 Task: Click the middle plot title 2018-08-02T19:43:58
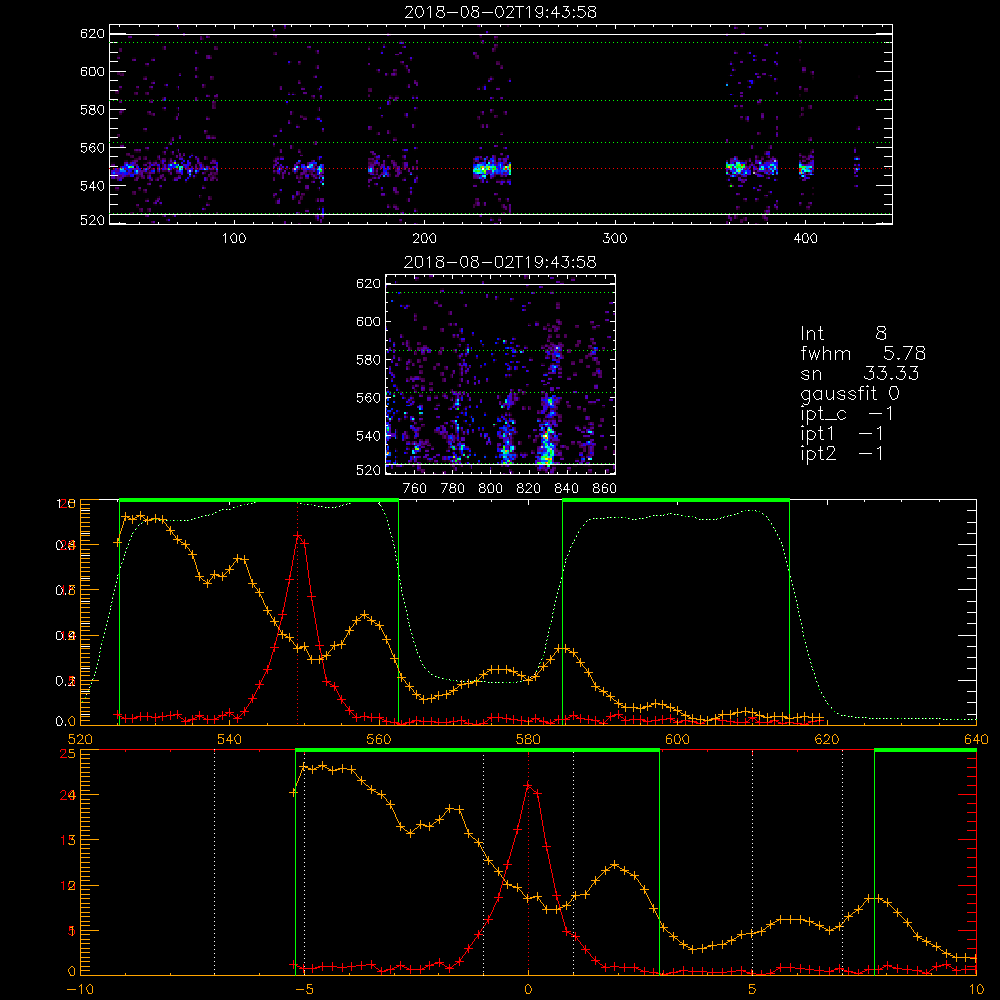pos(500,262)
